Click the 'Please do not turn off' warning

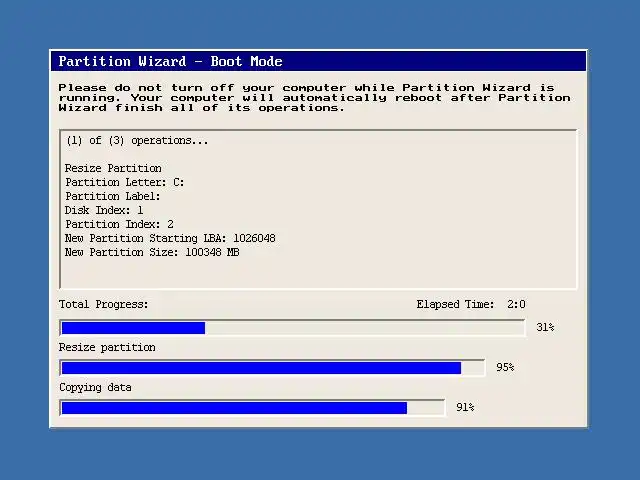point(314,98)
